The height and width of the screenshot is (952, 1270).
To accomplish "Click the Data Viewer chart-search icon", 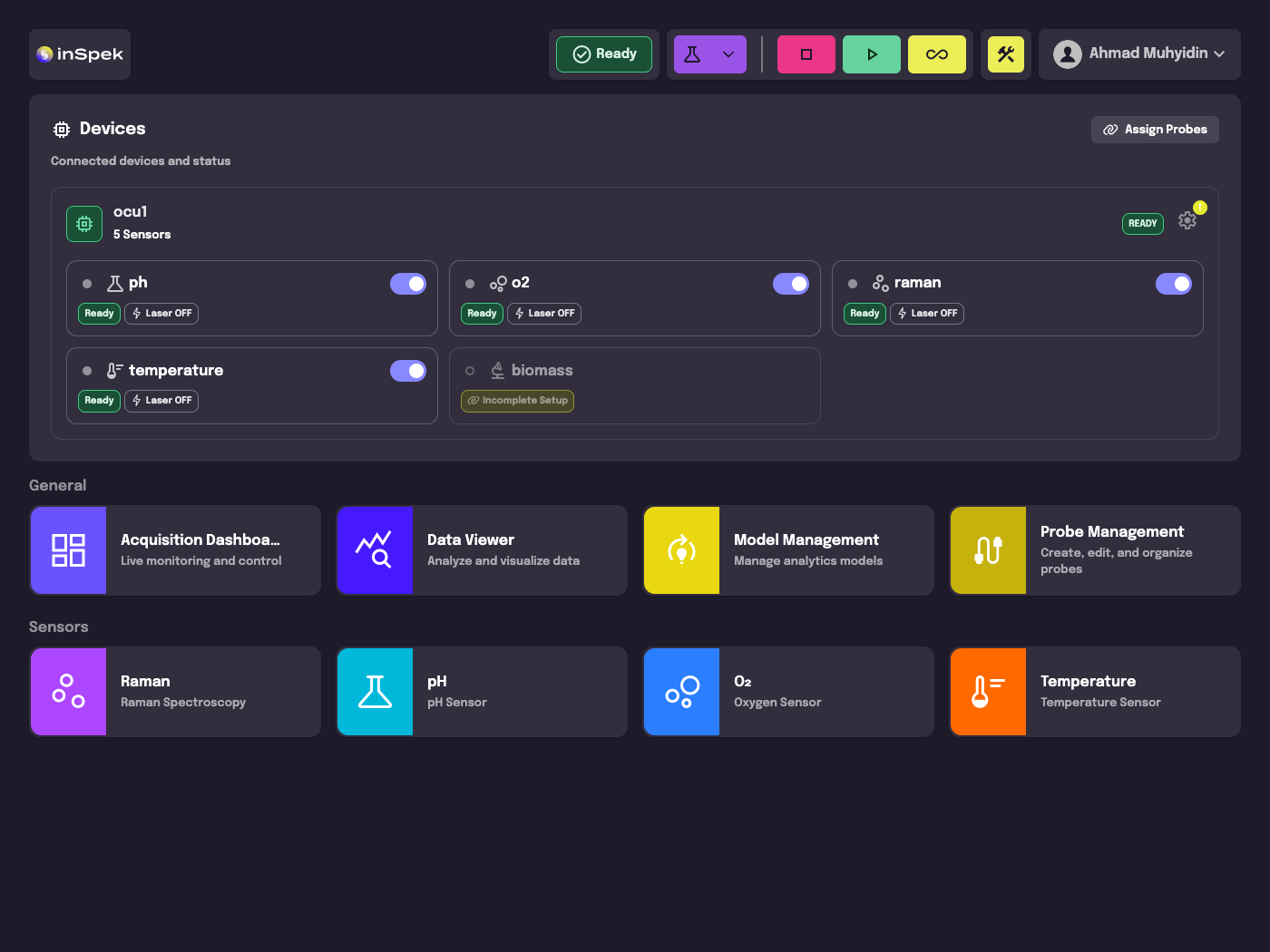I will pos(375,550).
